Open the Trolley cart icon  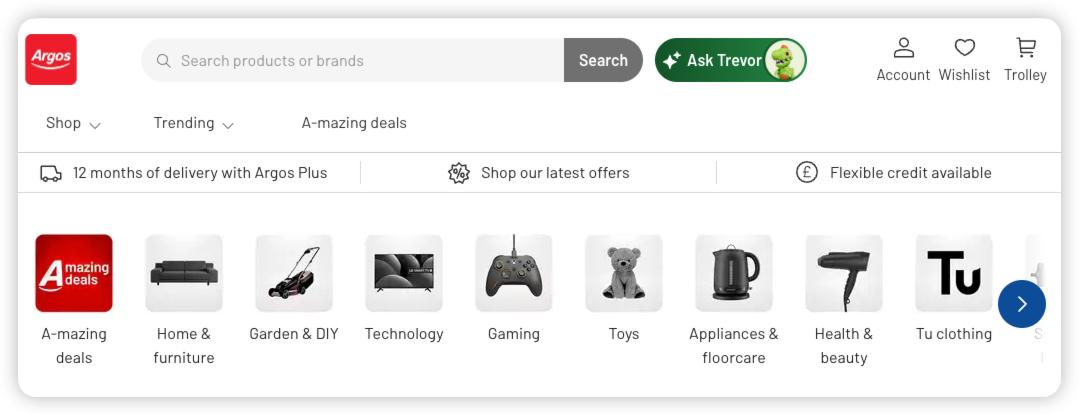[1025, 48]
